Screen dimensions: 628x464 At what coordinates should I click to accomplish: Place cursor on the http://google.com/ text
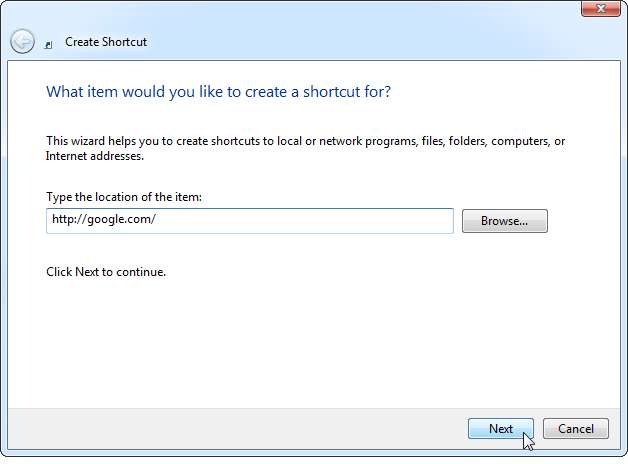[x=103, y=220]
